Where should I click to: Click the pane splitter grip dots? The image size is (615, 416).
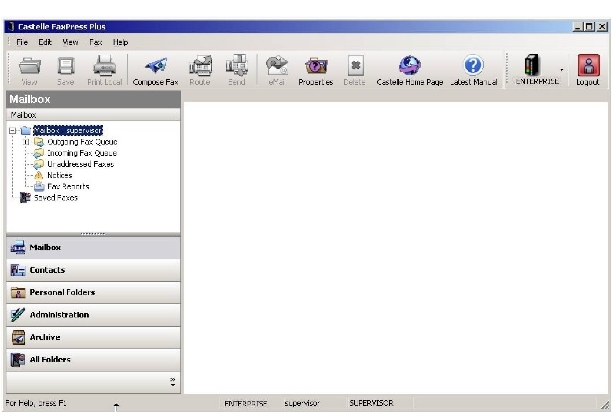93,234
